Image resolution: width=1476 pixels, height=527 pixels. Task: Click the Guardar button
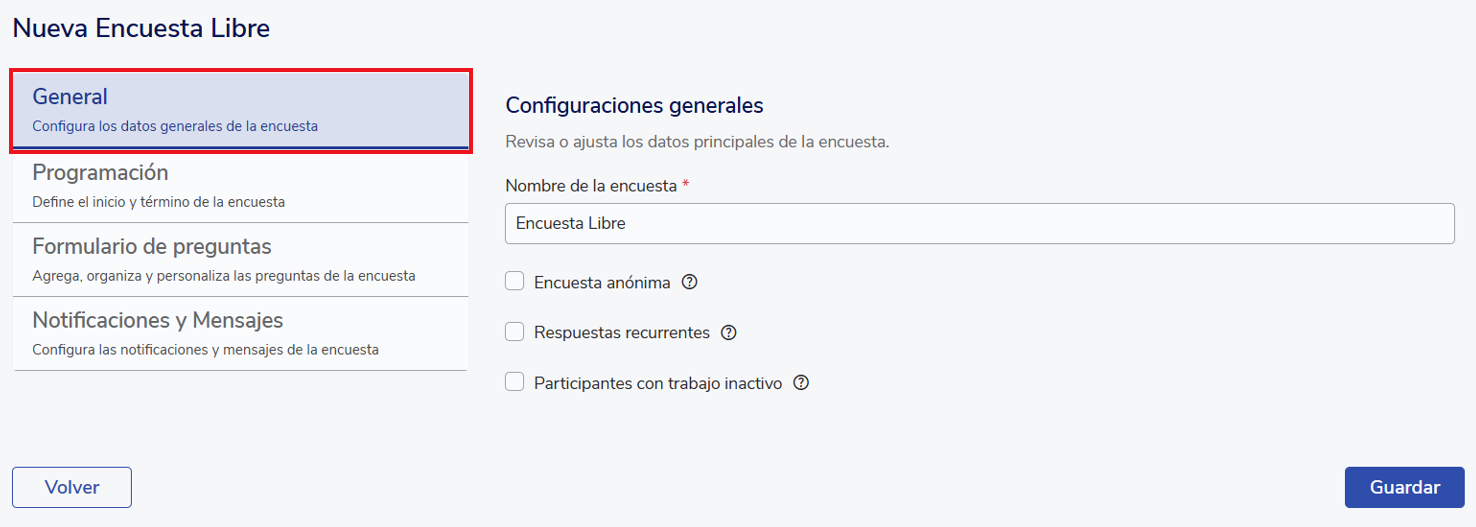click(1404, 487)
